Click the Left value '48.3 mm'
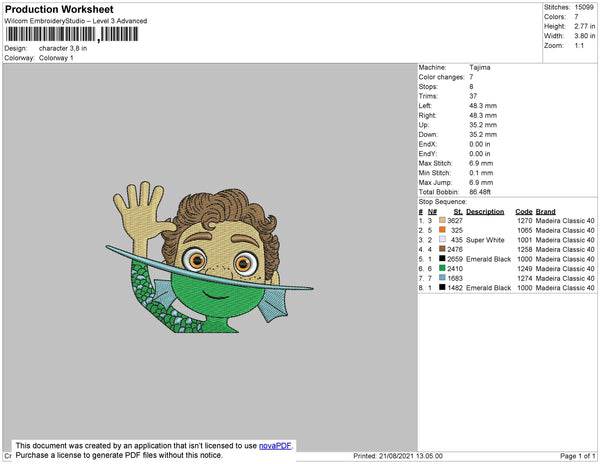Image resolution: width=600 pixels, height=464 pixels. [483, 106]
